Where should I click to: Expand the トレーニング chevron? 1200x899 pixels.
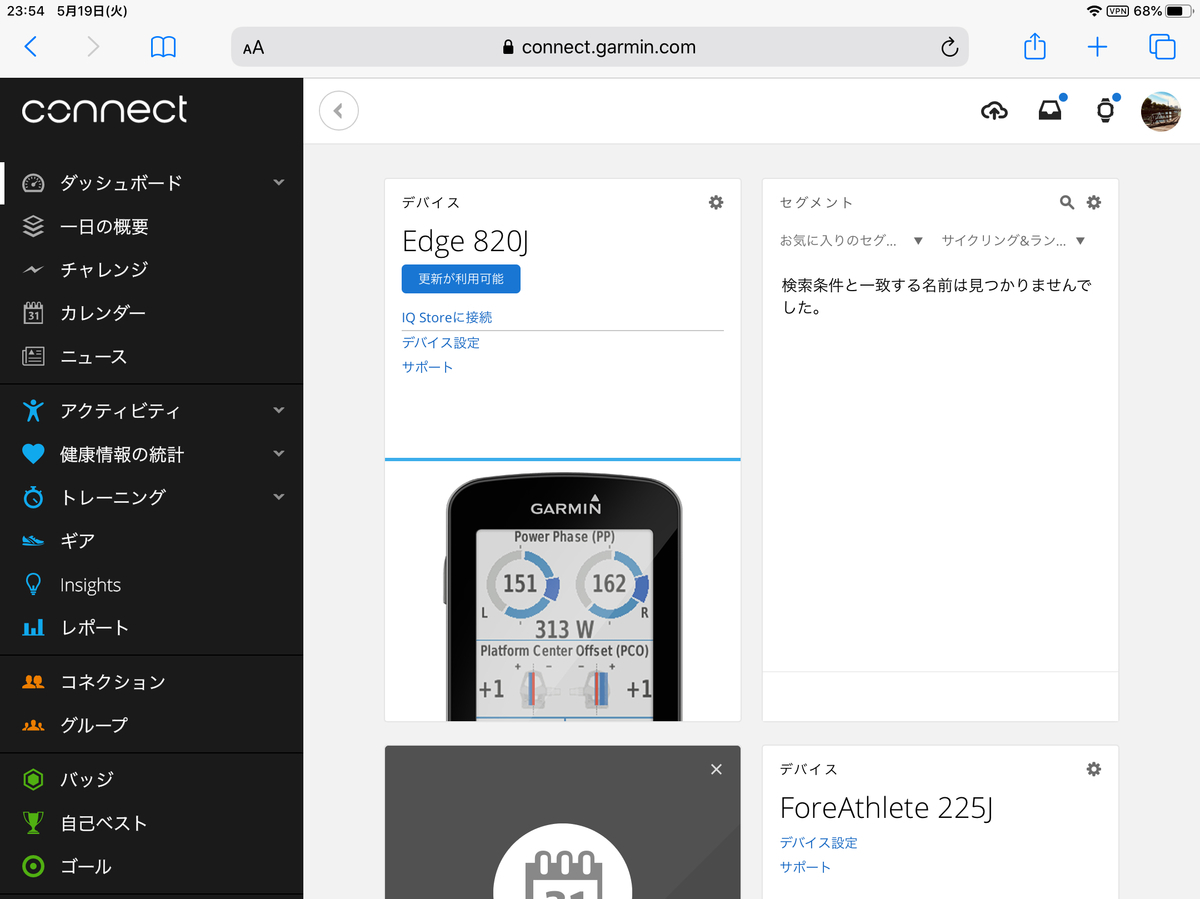(x=279, y=496)
